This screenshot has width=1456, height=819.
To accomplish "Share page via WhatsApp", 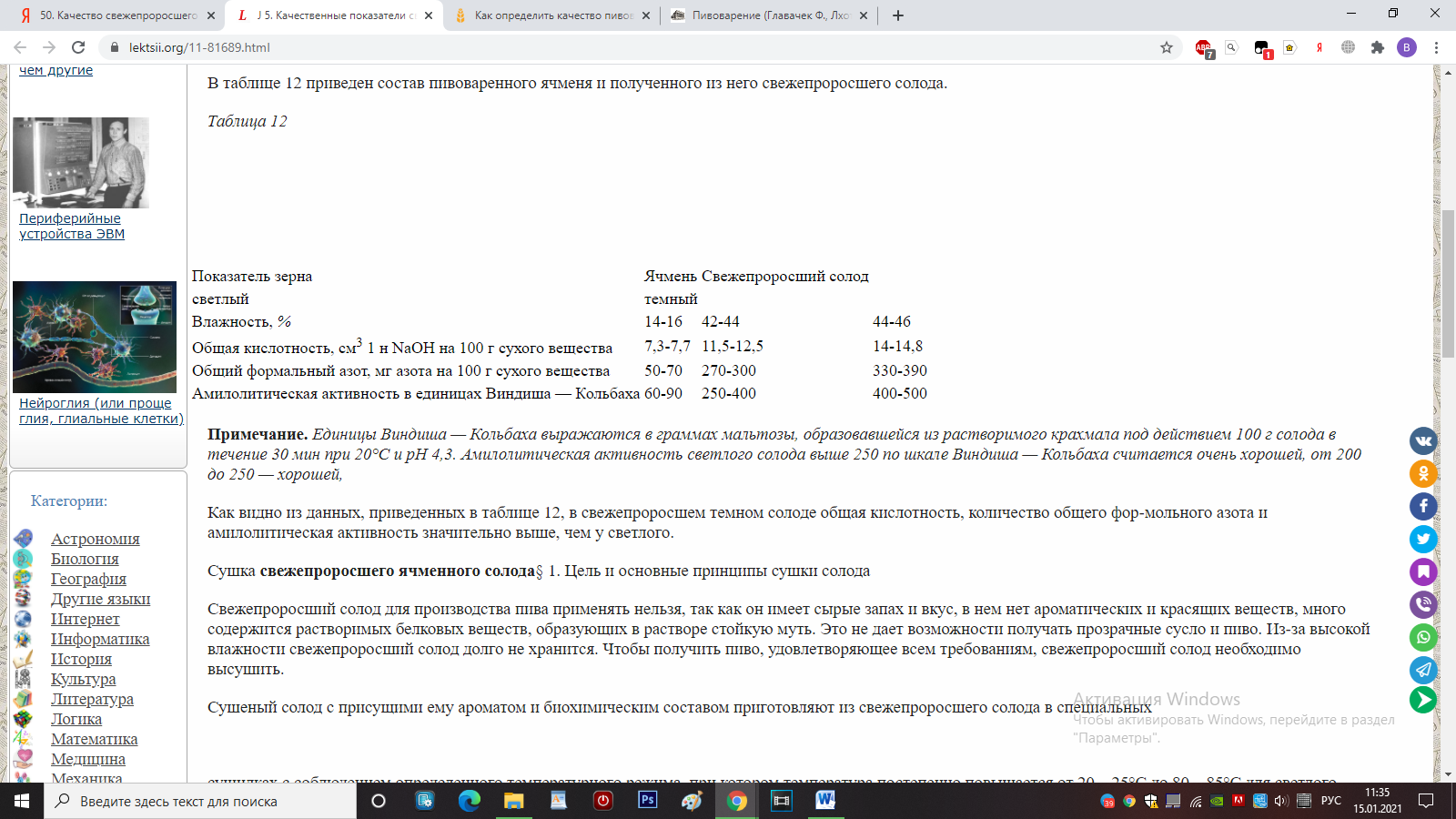I will 1423,637.
